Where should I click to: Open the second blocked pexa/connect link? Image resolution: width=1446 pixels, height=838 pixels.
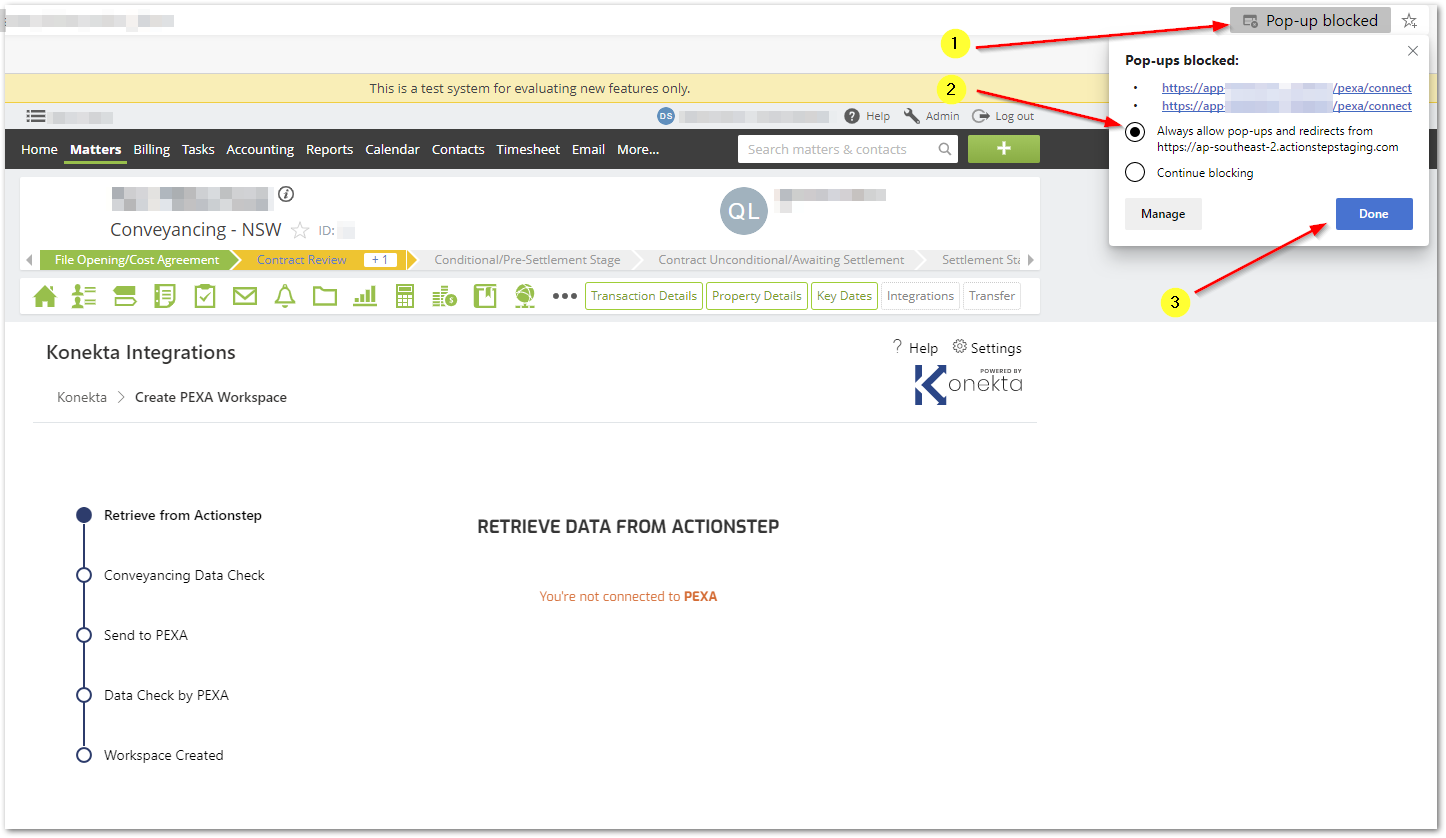pos(1287,106)
